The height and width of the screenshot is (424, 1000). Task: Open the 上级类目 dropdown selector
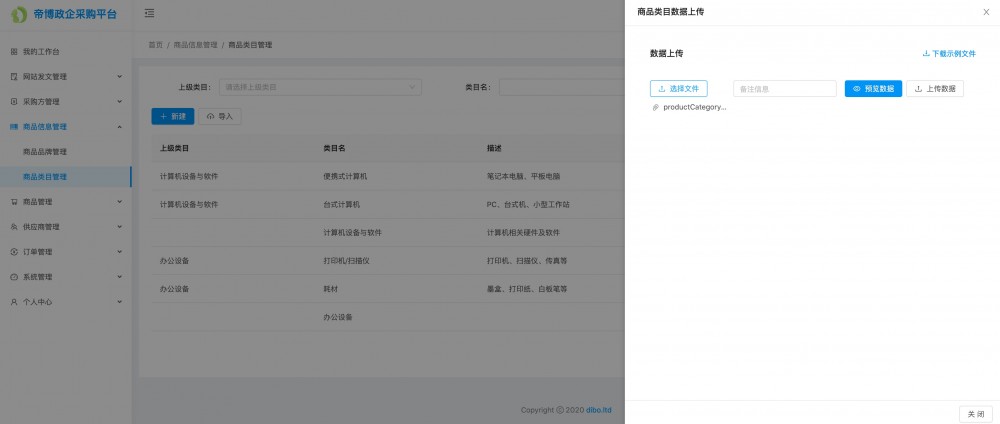point(320,87)
